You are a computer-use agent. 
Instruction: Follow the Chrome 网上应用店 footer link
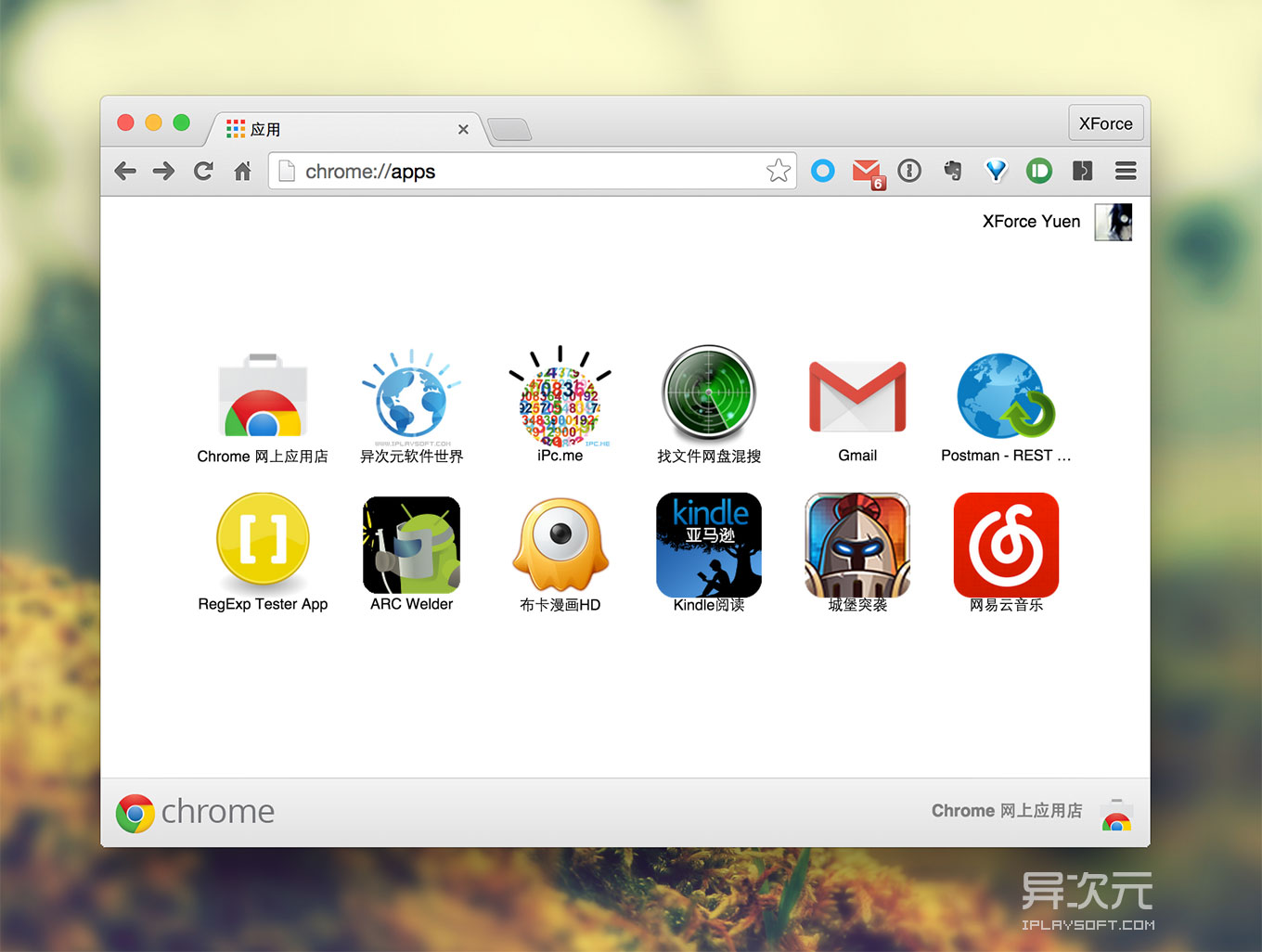pyautogui.click(x=1007, y=810)
